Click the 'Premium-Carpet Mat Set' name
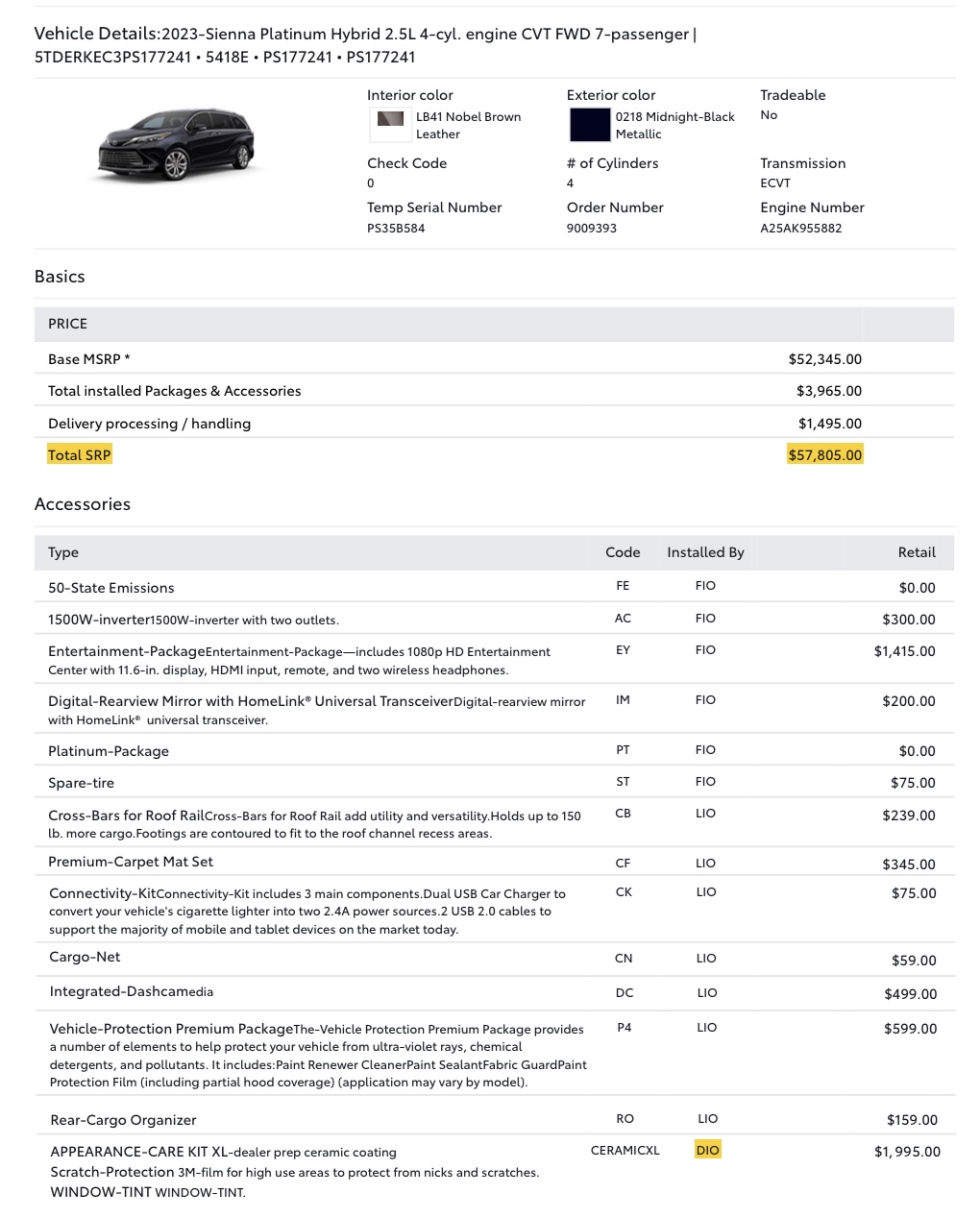Image resolution: width=980 pixels, height=1218 pixels. point(131,862)
